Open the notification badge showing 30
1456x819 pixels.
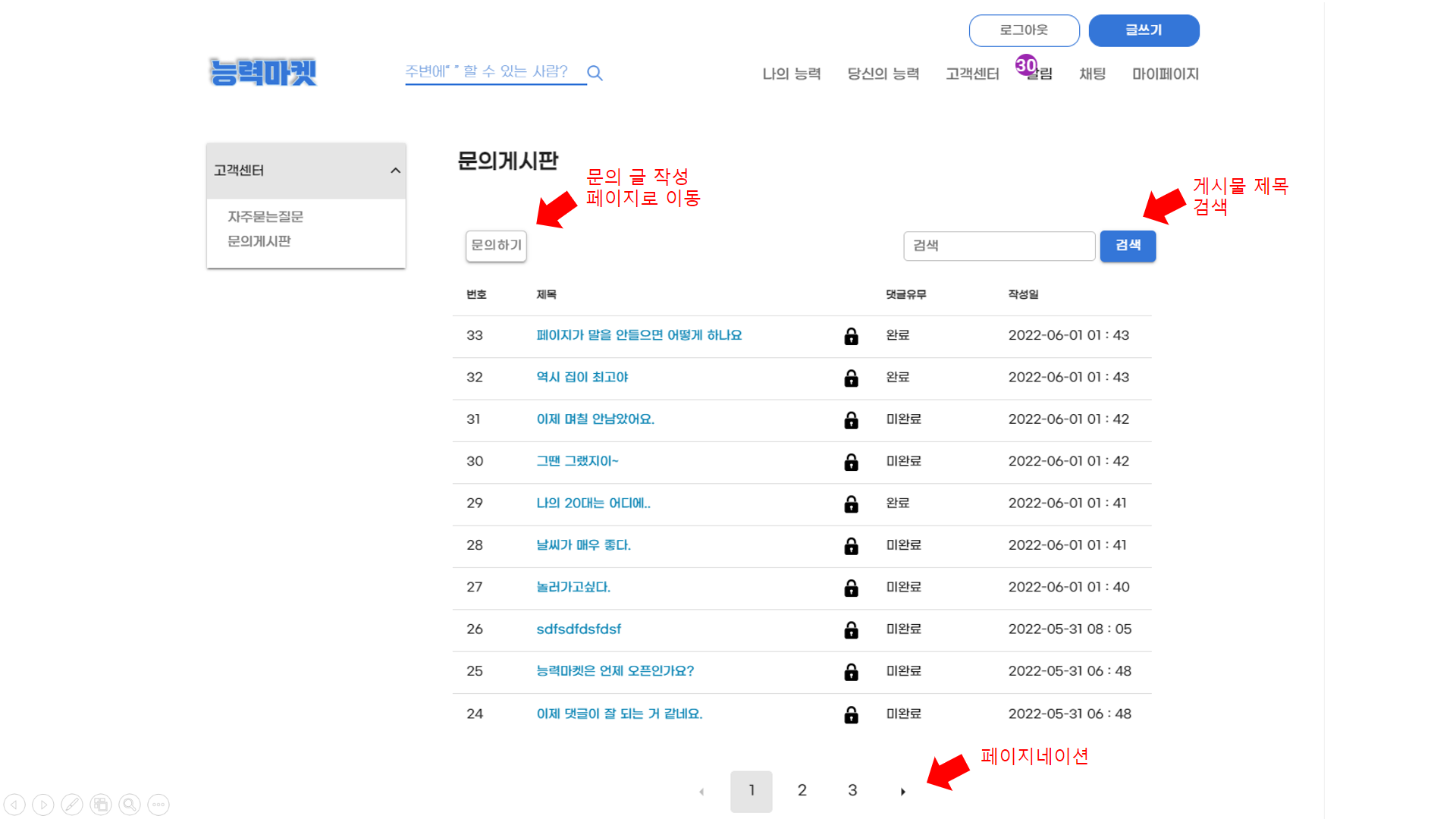pyautogui.click(x=1026, y=65)
